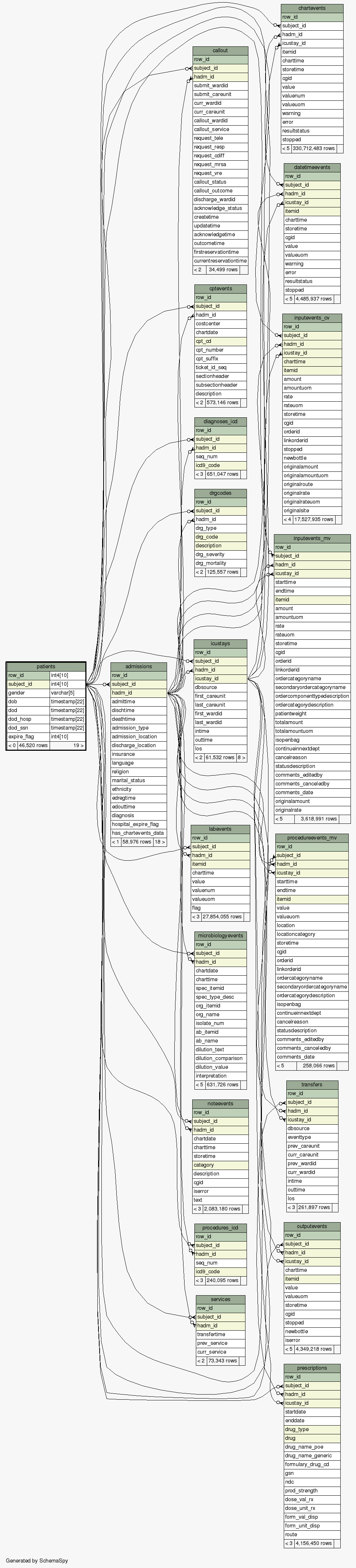Image resolution: width=356 pixels, height=1568 pixels.
Task: Click the 46,520 rows count in patients
Action: 33,745
